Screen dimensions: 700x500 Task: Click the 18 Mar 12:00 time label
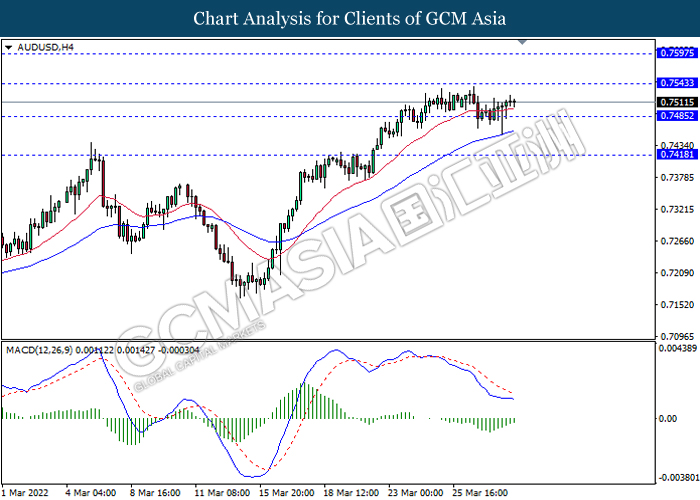click(x=351, y=493)
